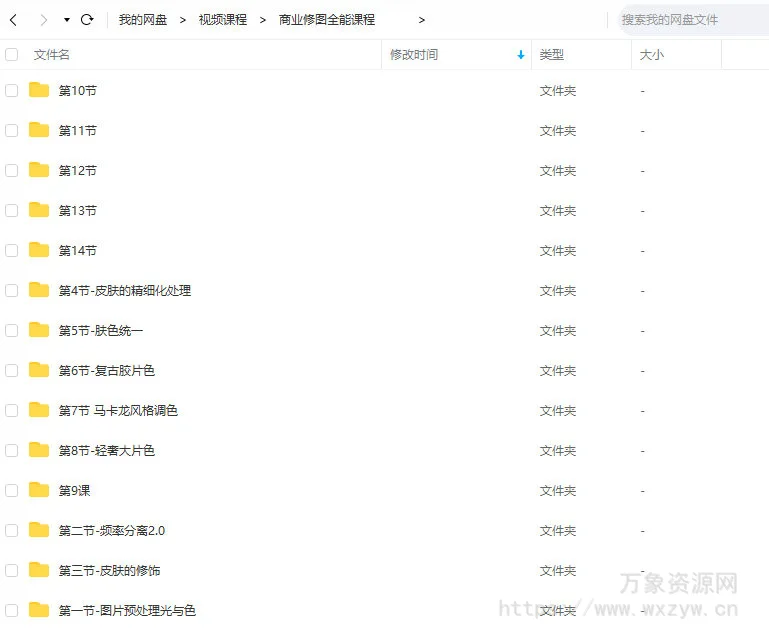Check the box for 第6节-复古胶片色
Viewport: 769px width, 643px height.
pyautogui.click(x=12, y=370)
